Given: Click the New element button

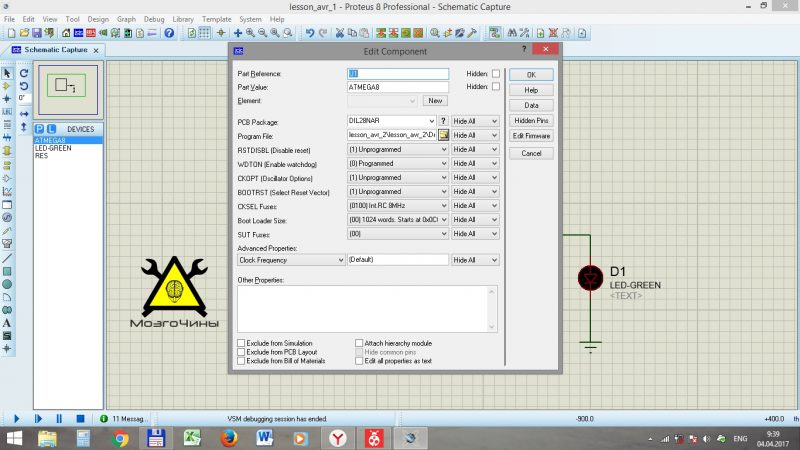Looking at the screenshot, I should pos(435,101).
